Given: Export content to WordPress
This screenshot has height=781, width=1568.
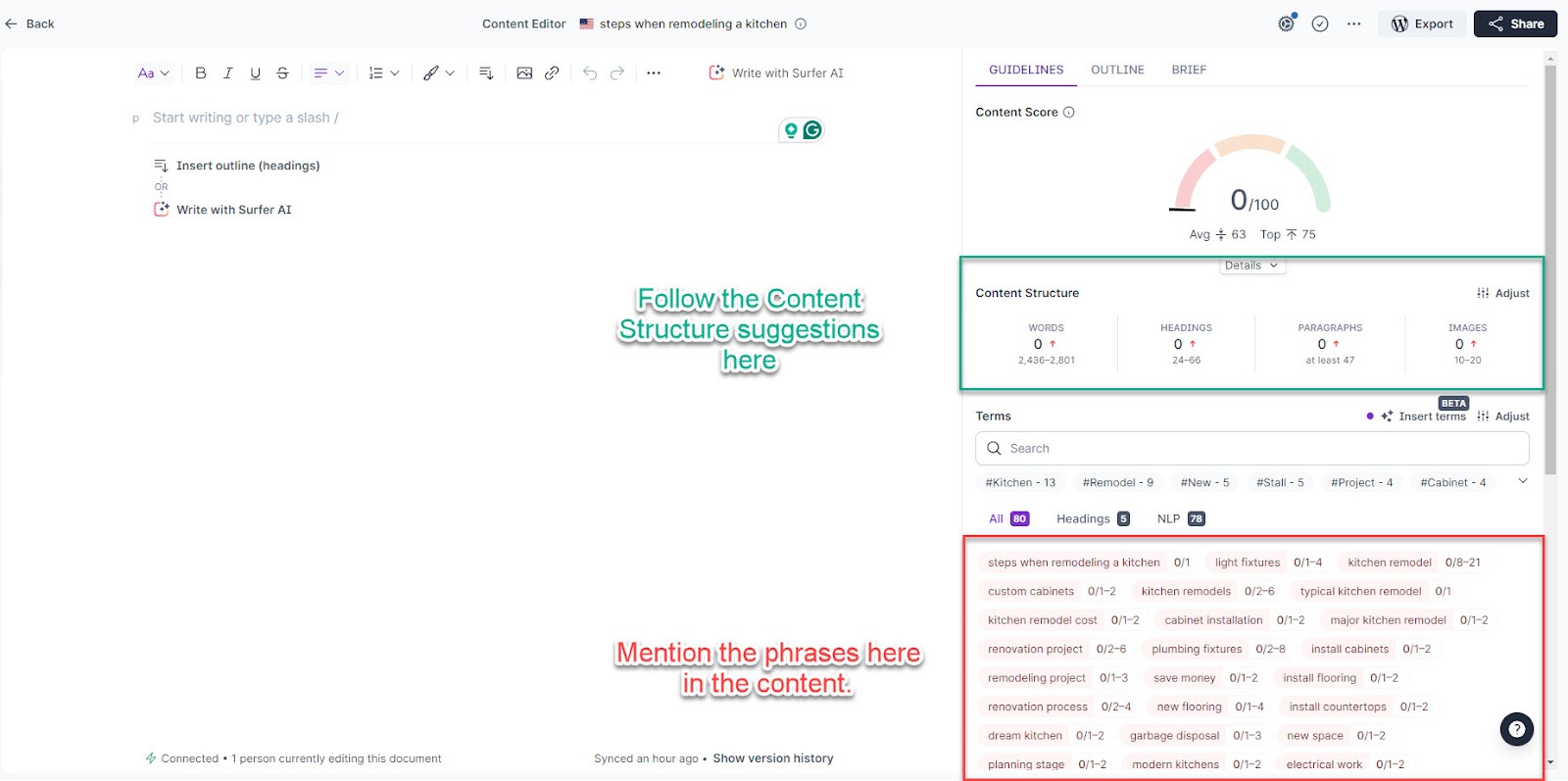Looking at the screenshot, I should tap(1422, 24).
